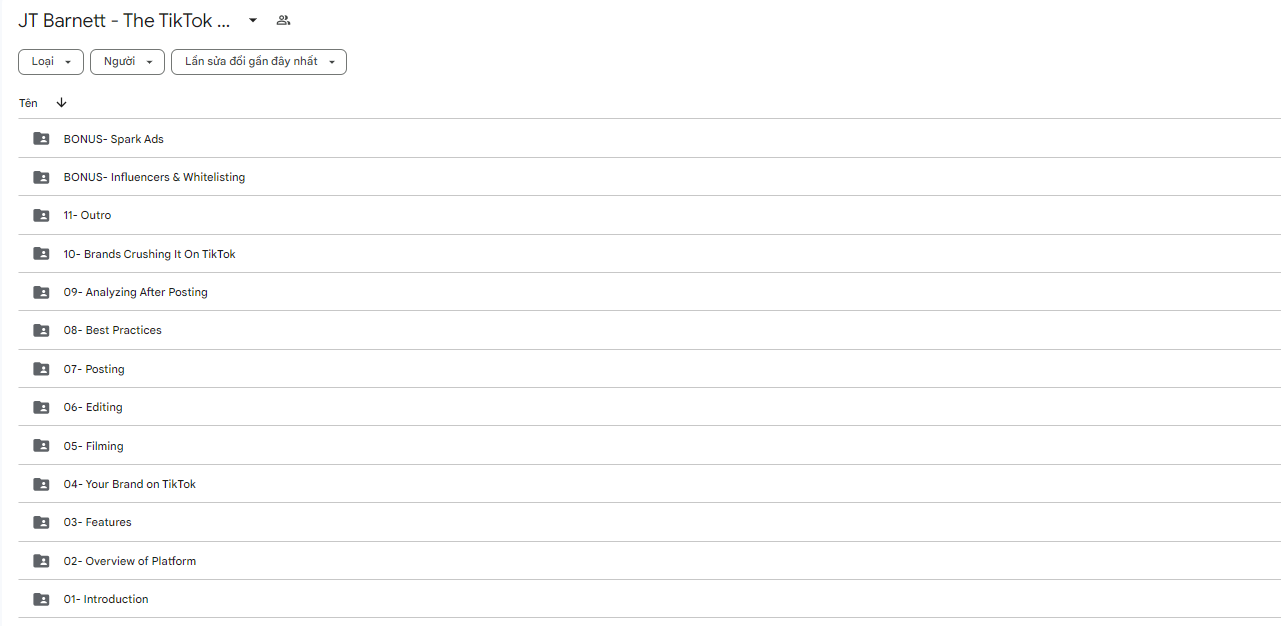Select 09- Analyzing After Posting folder
Viewport: 1281px width, 626px height.
click(x=649, y=292)
